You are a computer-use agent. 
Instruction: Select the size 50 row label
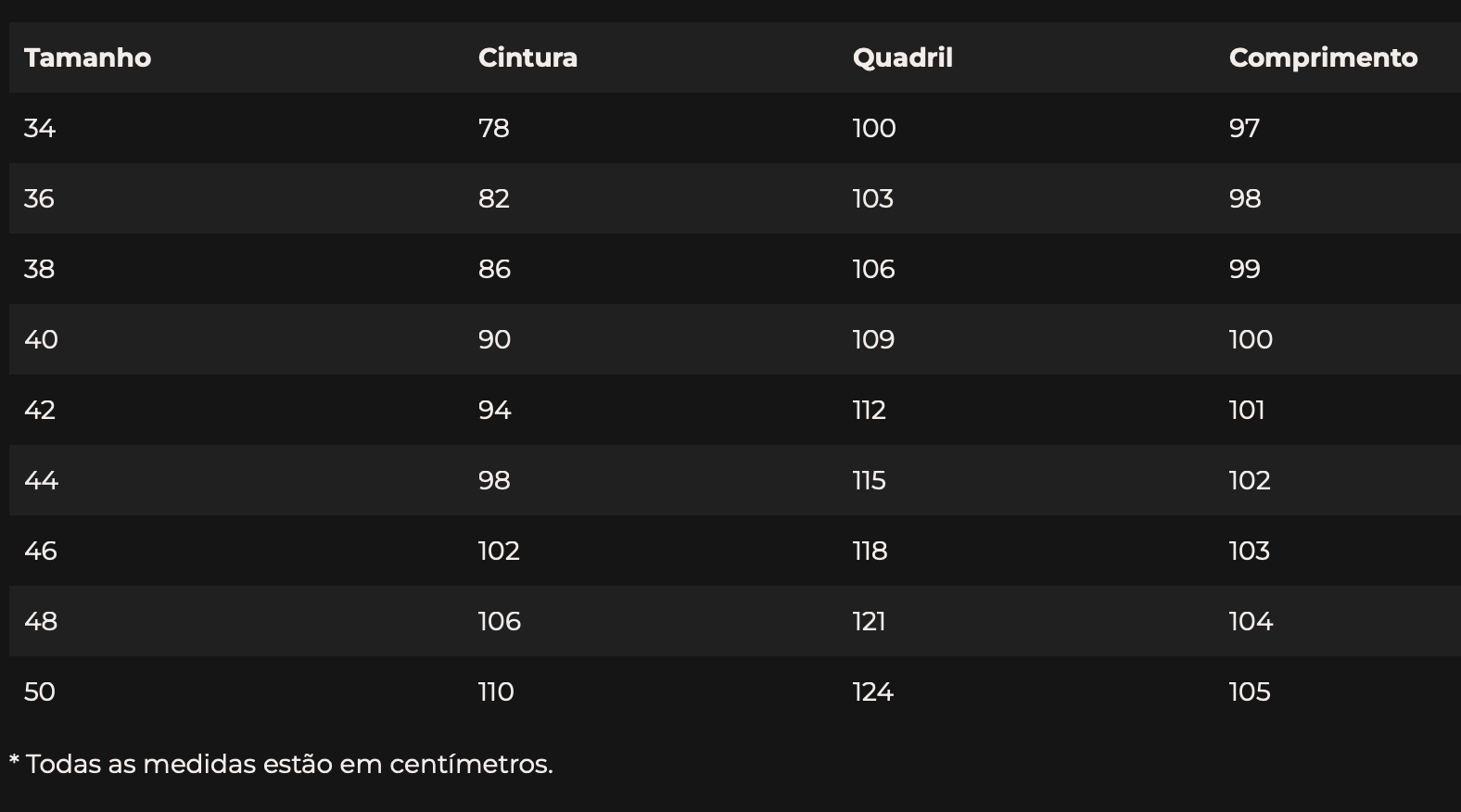40,691
